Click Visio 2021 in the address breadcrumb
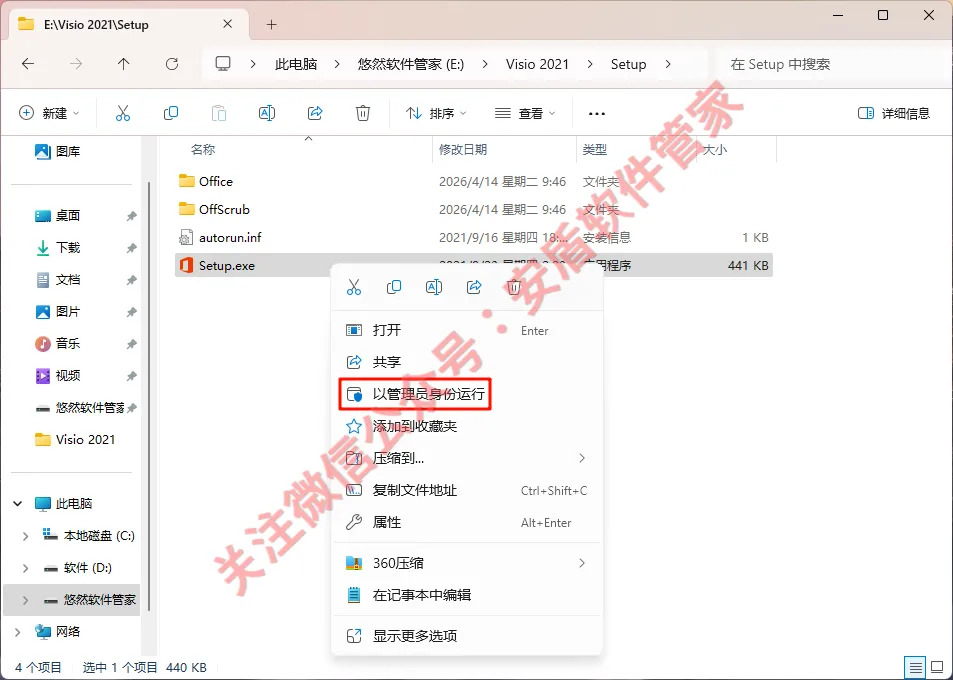 (x=537, y=64)
